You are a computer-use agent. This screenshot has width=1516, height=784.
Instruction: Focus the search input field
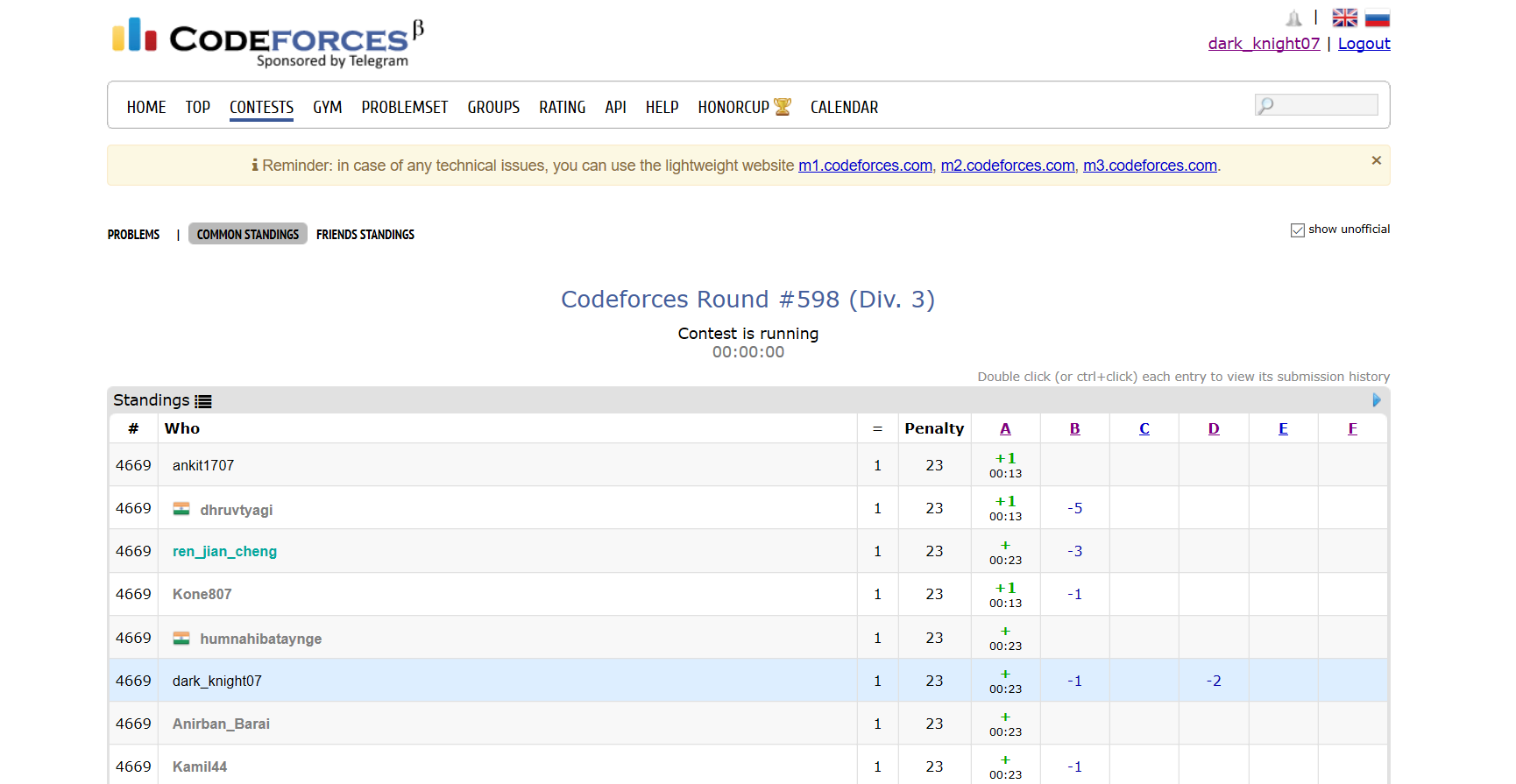[x=1316, y=105]
